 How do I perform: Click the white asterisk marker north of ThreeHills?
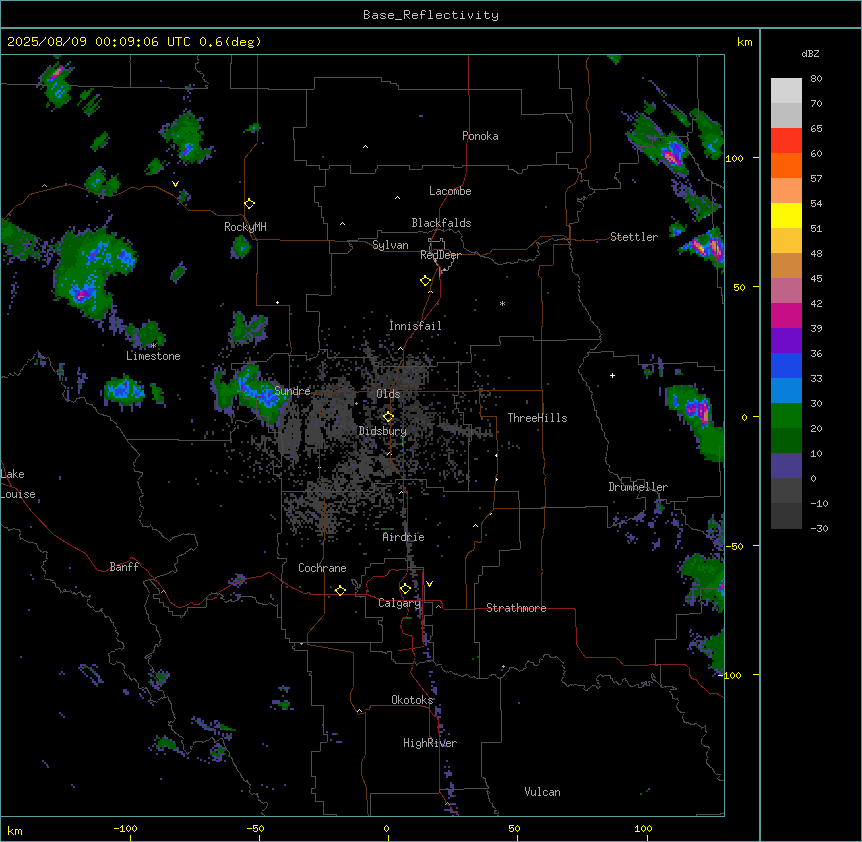(502, 303)
